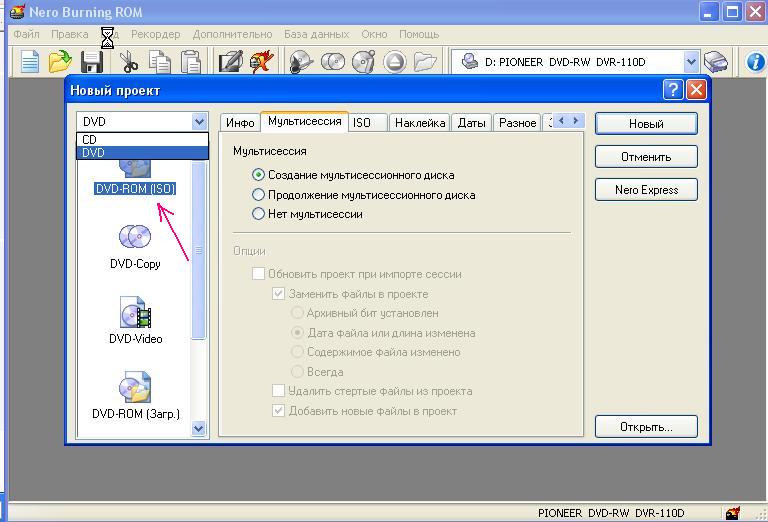
Task: Select the 'Нет мультисессии' radio option
Action: tap(259, 214)
